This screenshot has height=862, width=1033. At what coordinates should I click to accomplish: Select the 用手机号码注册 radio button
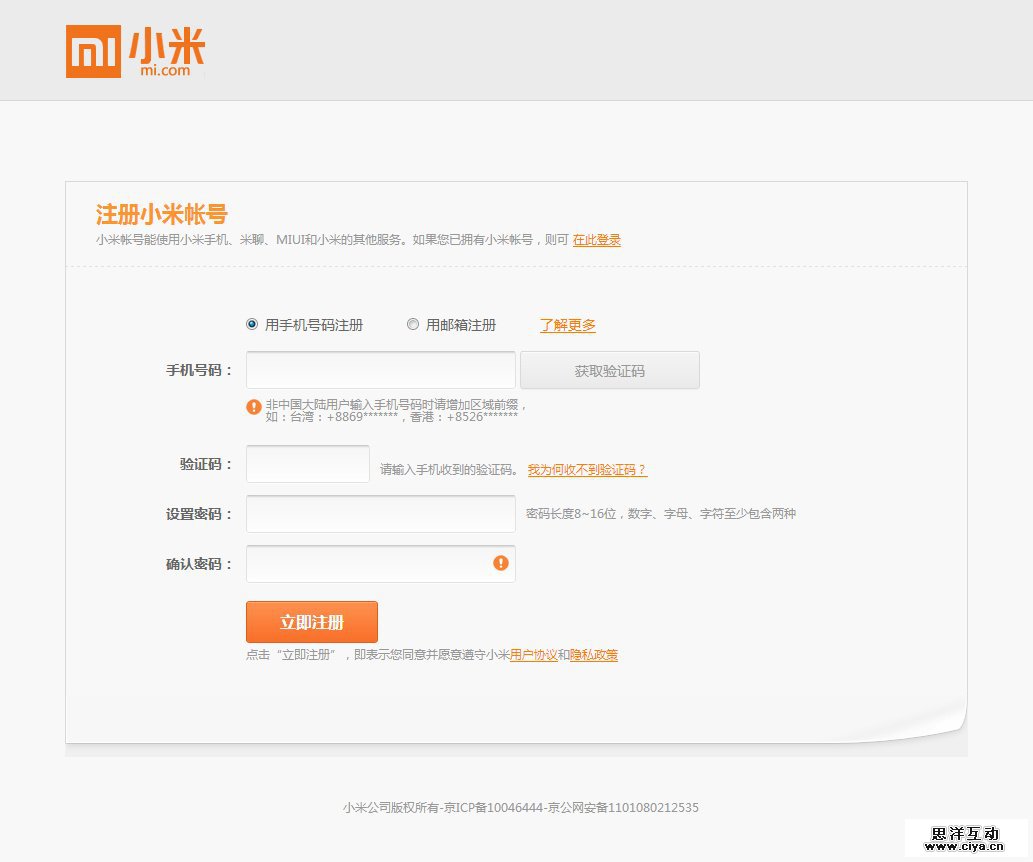tap(252, 324)
